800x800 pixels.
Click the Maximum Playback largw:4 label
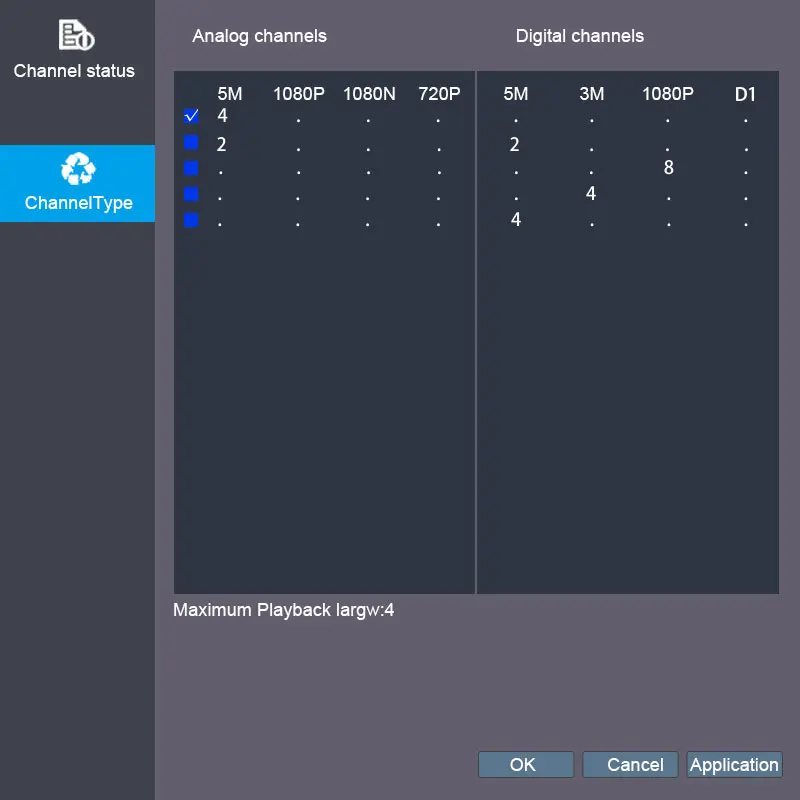click(x=284, y=610)
